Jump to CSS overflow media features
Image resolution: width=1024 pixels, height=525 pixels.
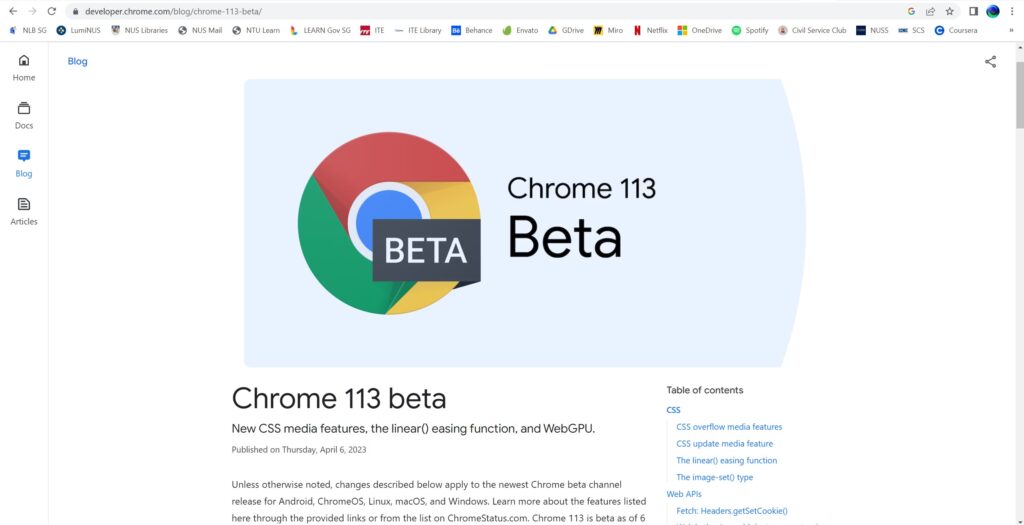pos(729,427)
